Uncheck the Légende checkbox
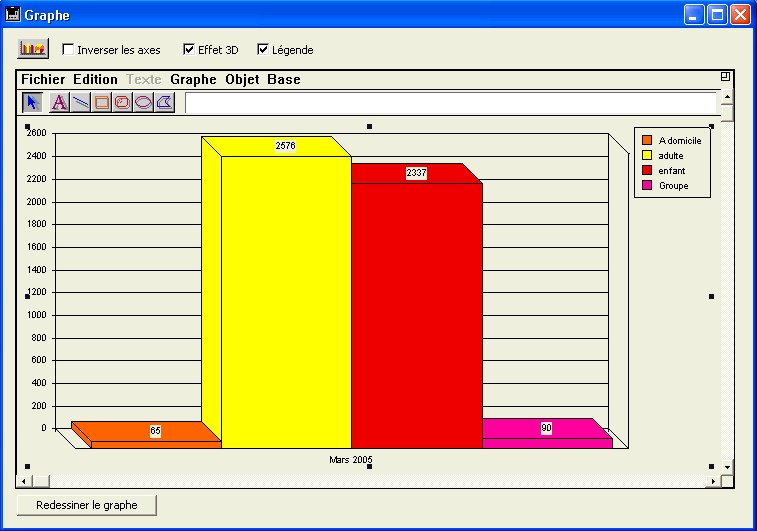Viewport: 757px width, 531px height. pos(263,49)
